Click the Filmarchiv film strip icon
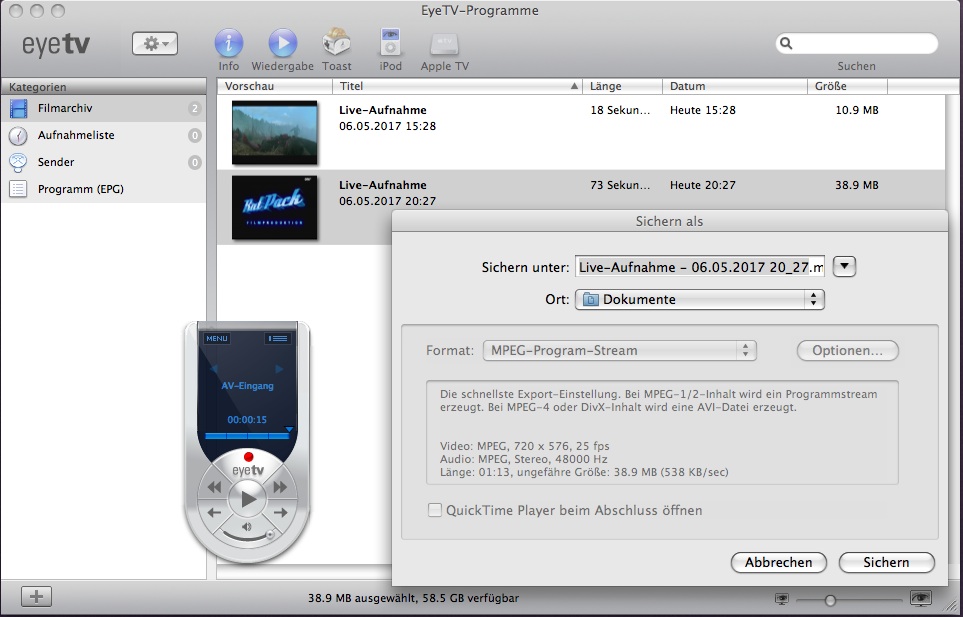This screenshot has width=963, height=617. [18, 109]
